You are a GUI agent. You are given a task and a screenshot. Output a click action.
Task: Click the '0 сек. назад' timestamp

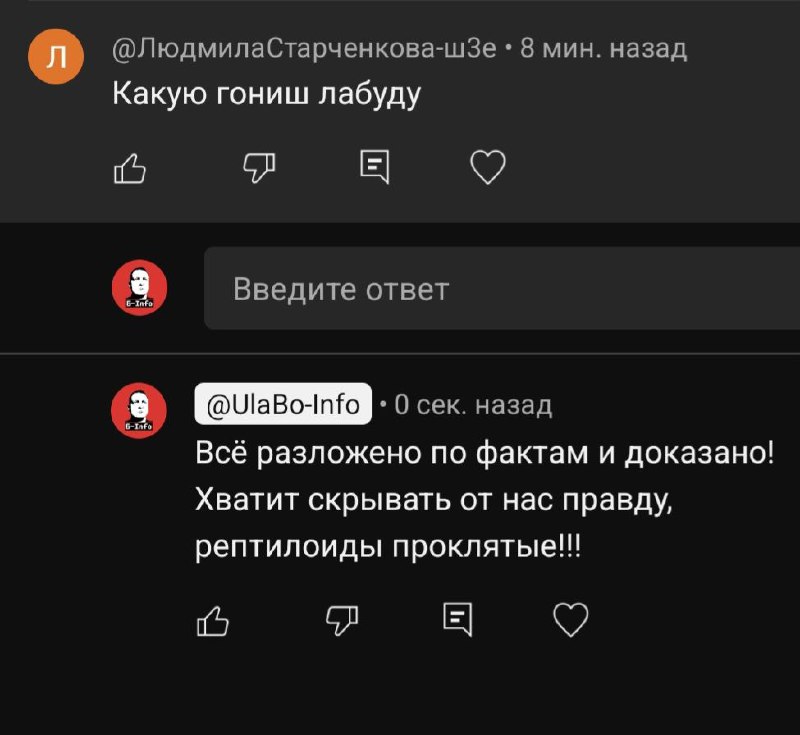point(473,405)
